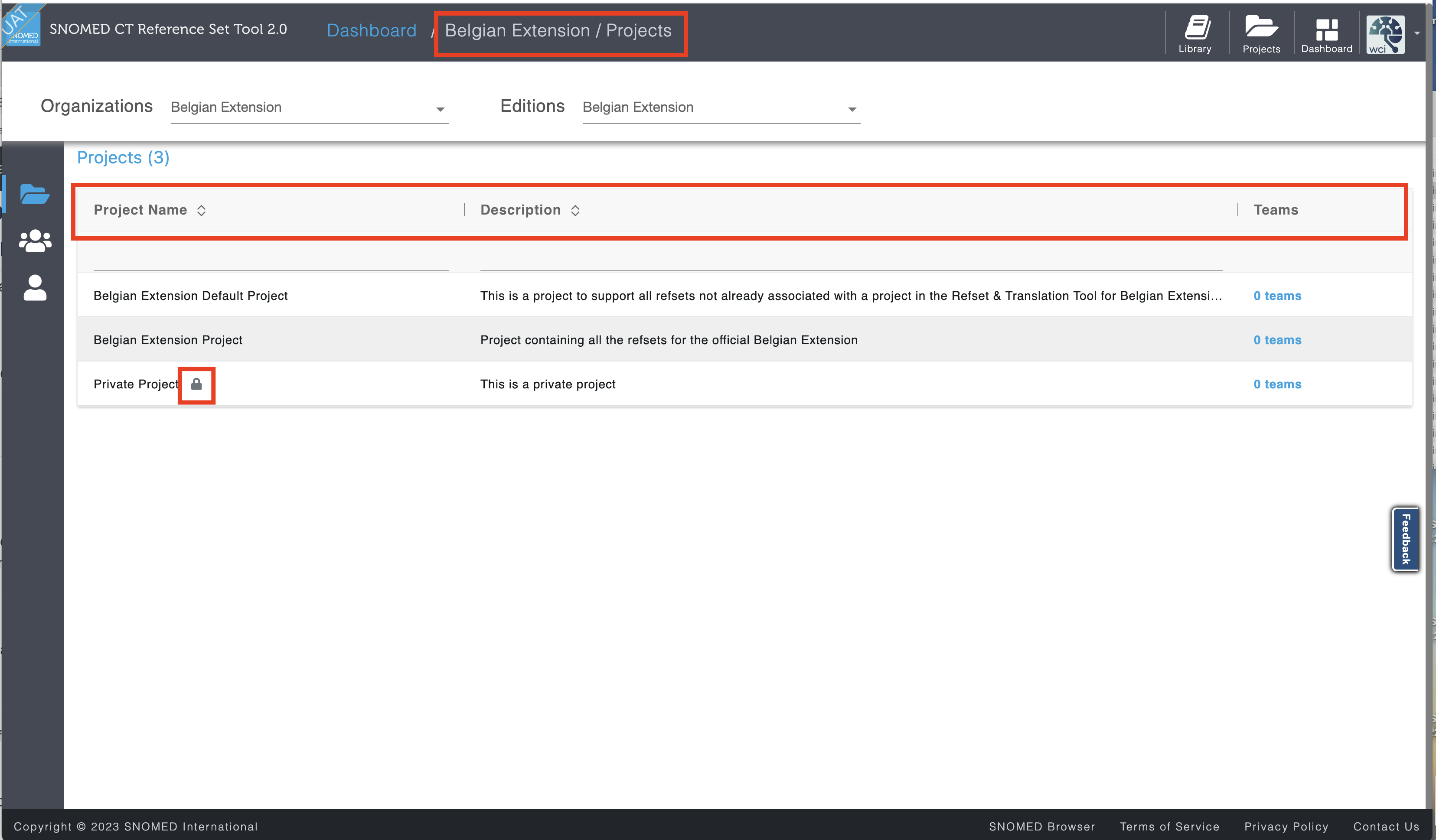Sort by Description sort arrows
Screen dimensions: 1436x840
(x=575, y=210)
